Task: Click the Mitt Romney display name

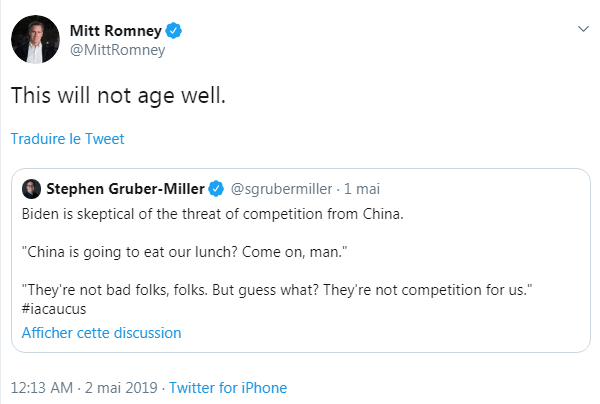Action: [113, 29]
